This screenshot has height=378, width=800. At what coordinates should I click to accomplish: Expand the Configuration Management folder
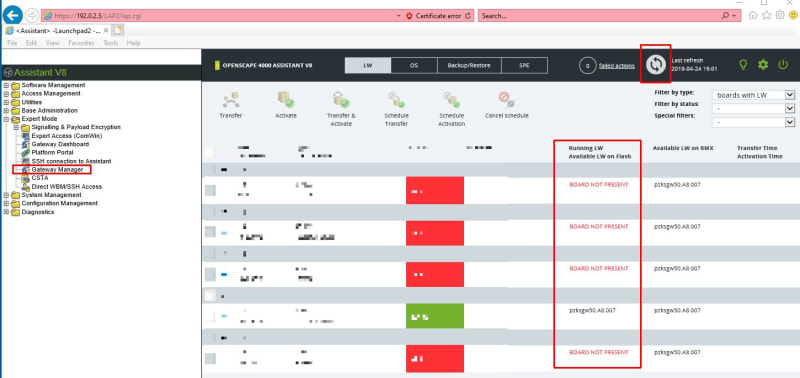(x=6, y=204)
